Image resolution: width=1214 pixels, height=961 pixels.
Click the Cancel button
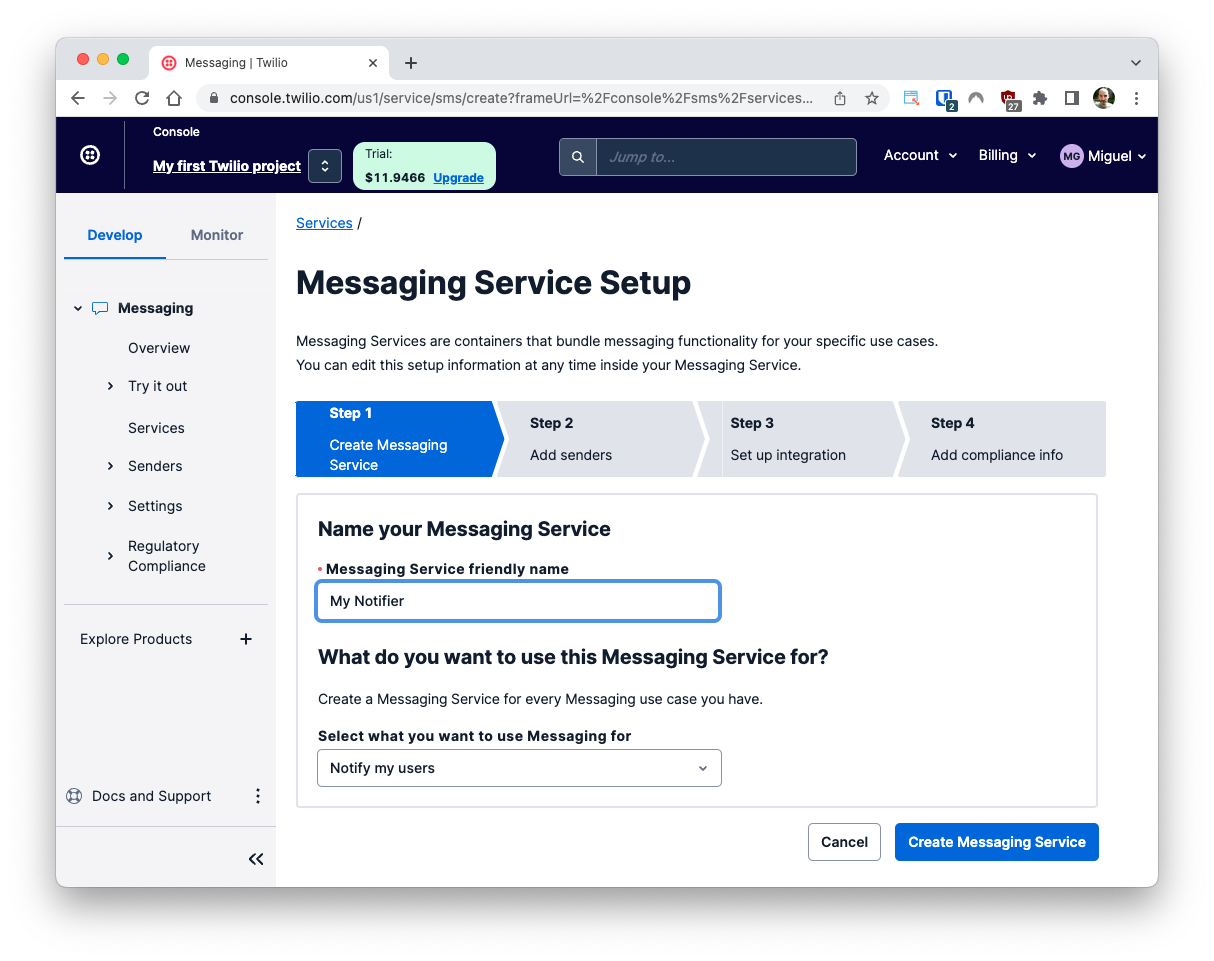point(844,842)
